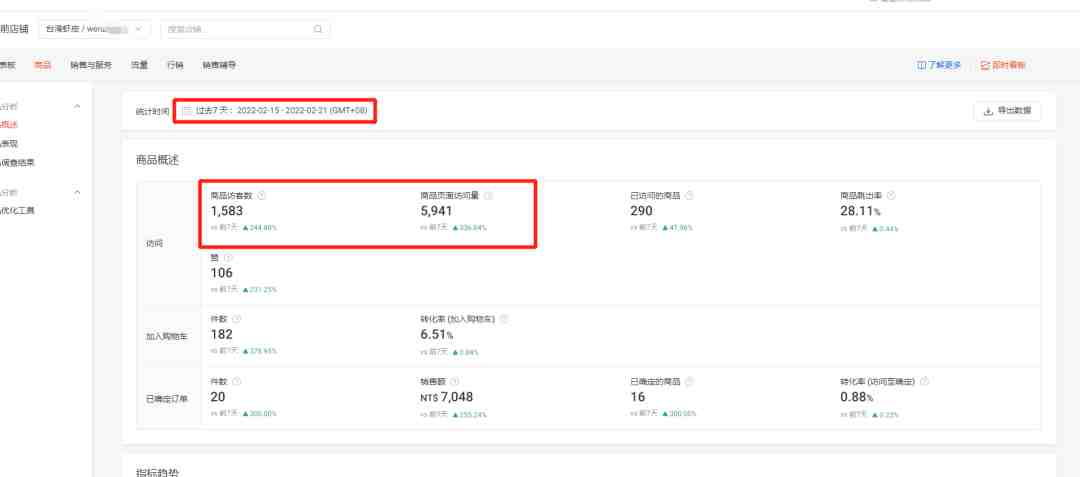
Task: Click the 1,583 product visitors value
Action: click(x=227, y=211)
